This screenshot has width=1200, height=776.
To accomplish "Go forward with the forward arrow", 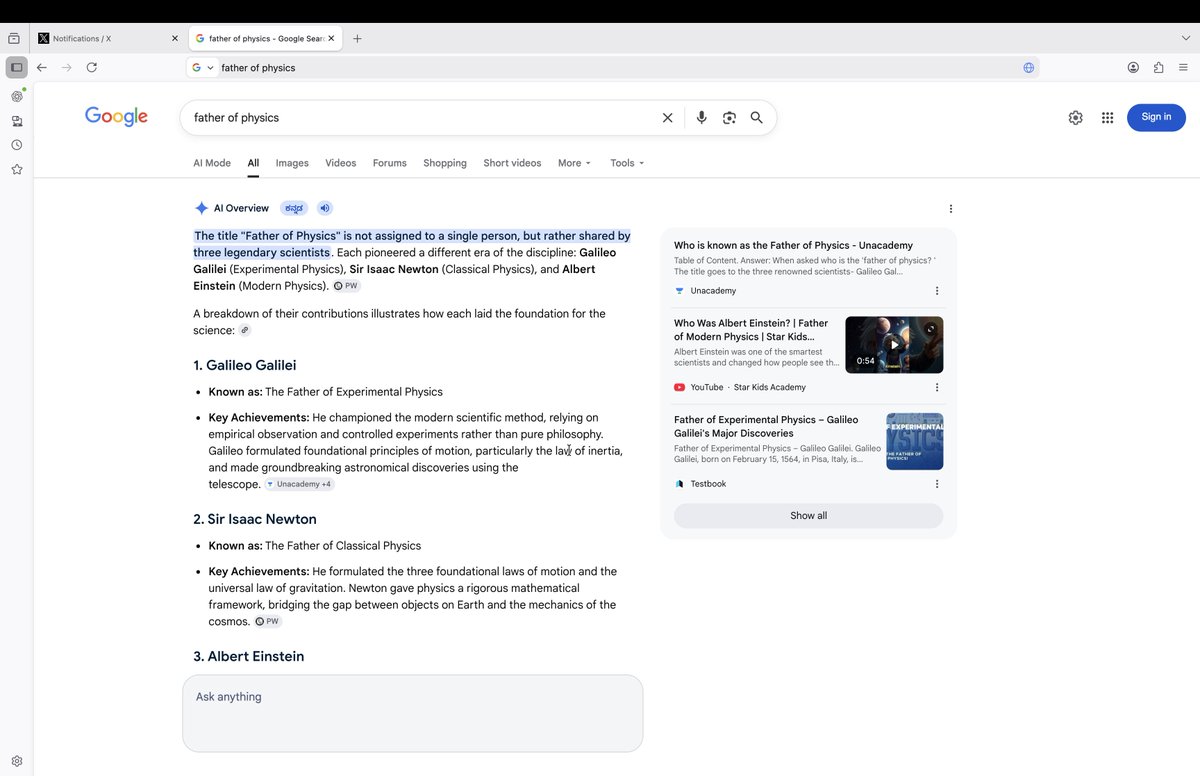I will tap(66, 67).
